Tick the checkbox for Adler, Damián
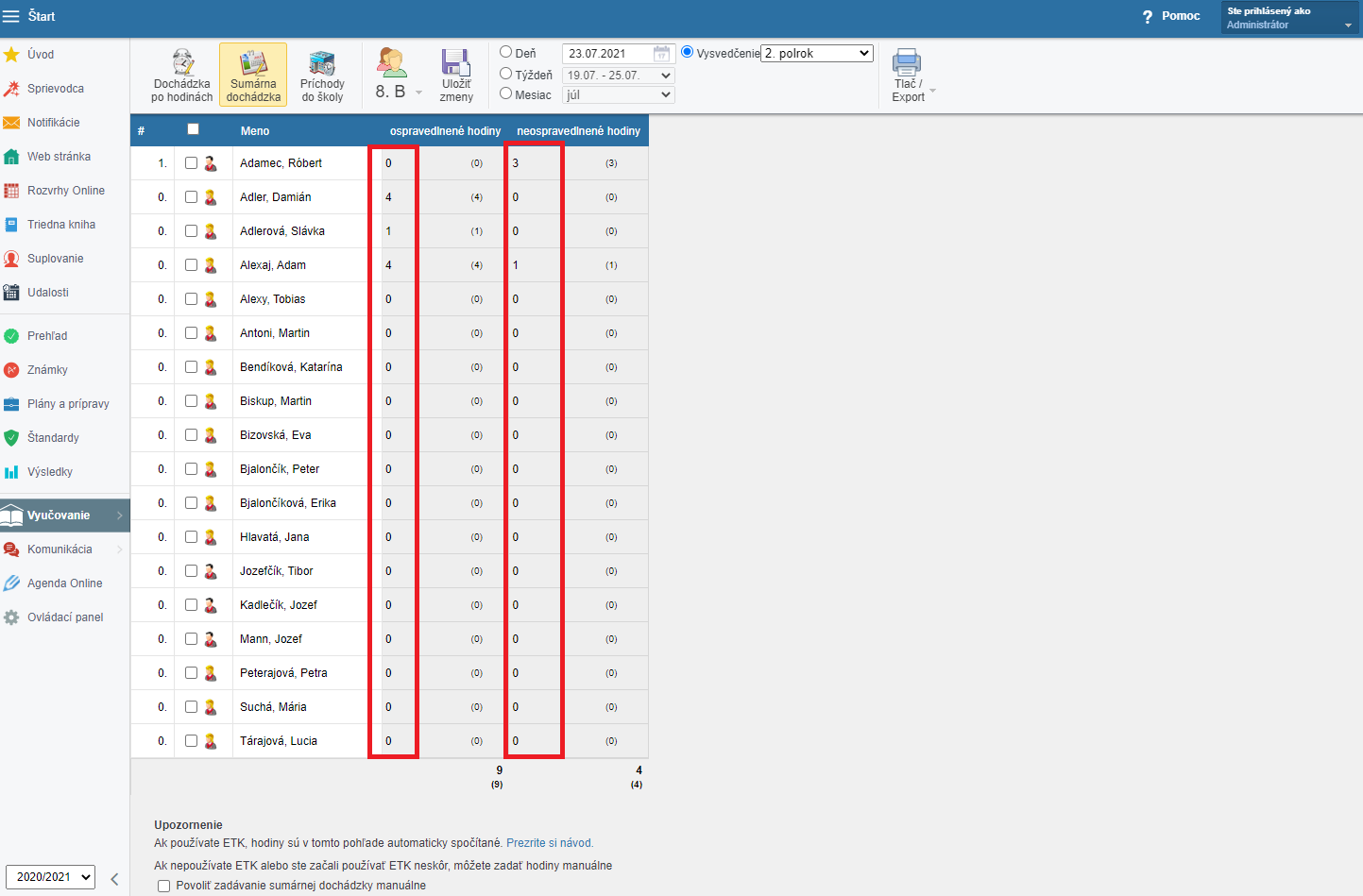This screenshot has width=1363, height=896. coord(192,197)
